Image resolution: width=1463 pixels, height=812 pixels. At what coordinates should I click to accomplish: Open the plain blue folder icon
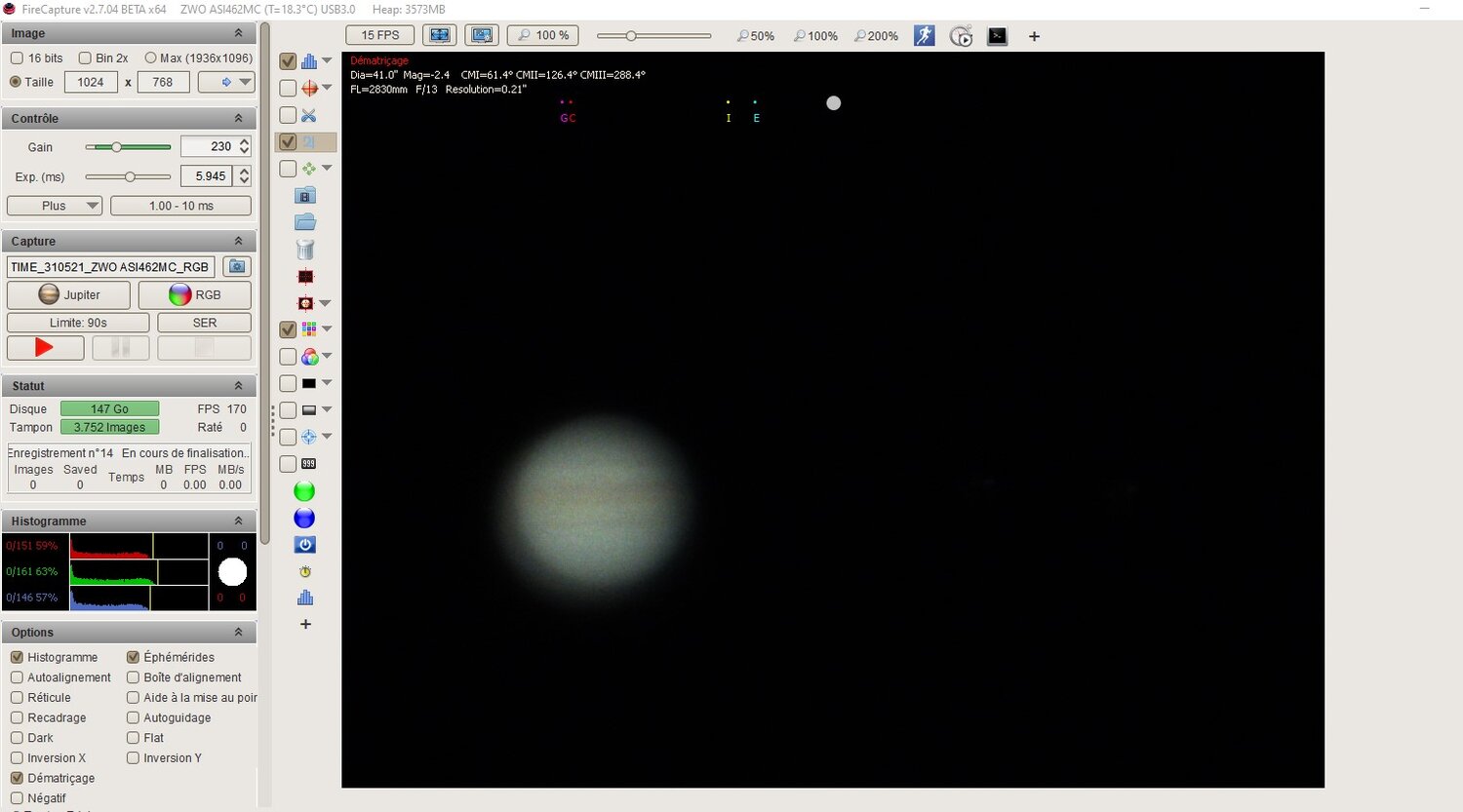pos(305,222)
